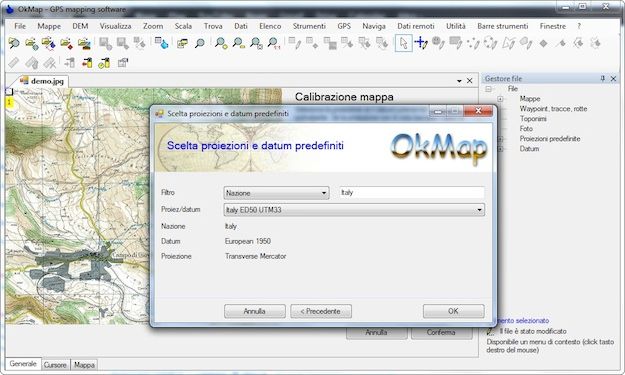The image size is (625, 375).
Task: Click magnifier icon with square frame
Action: (x=256, y=43)
